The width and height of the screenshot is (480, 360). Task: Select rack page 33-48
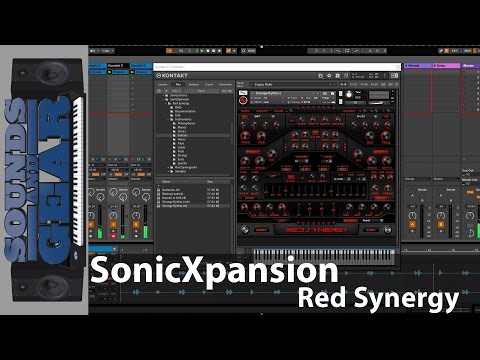364,85
